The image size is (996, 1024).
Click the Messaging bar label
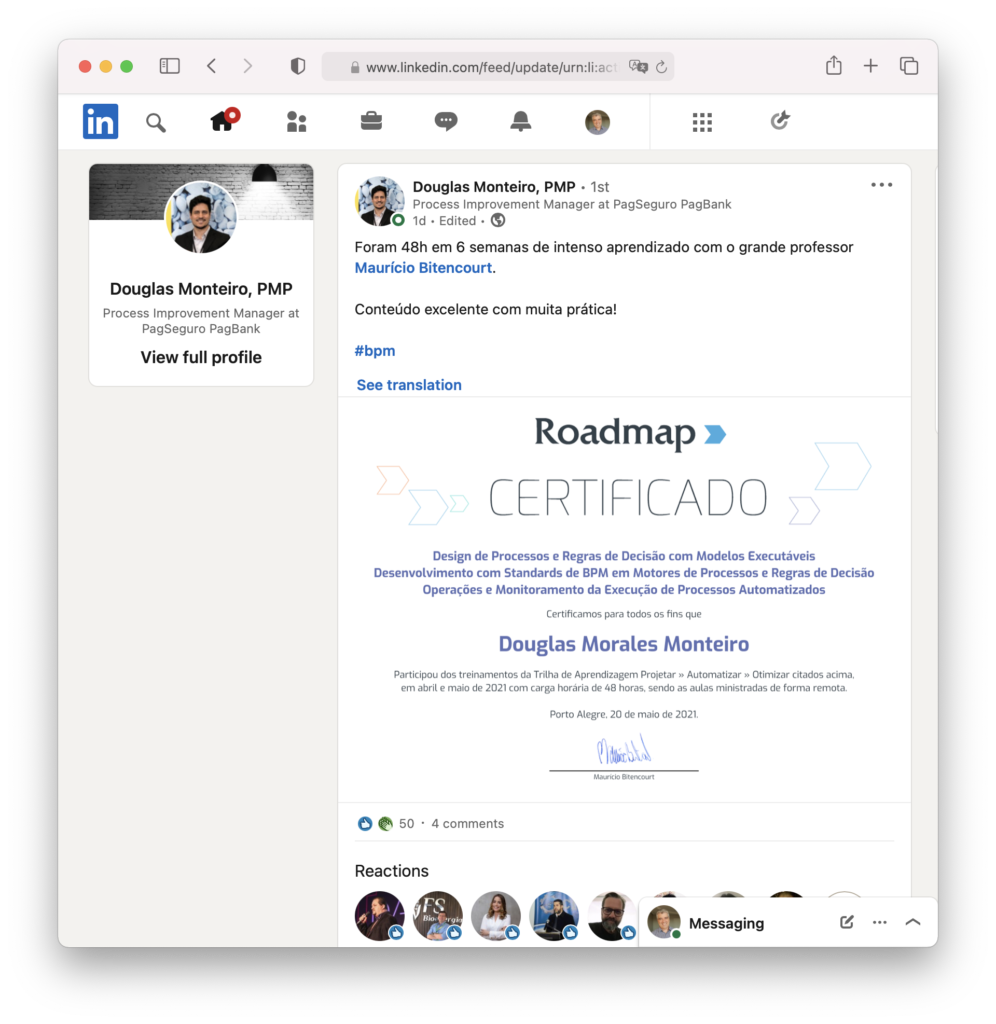point(726,923)
